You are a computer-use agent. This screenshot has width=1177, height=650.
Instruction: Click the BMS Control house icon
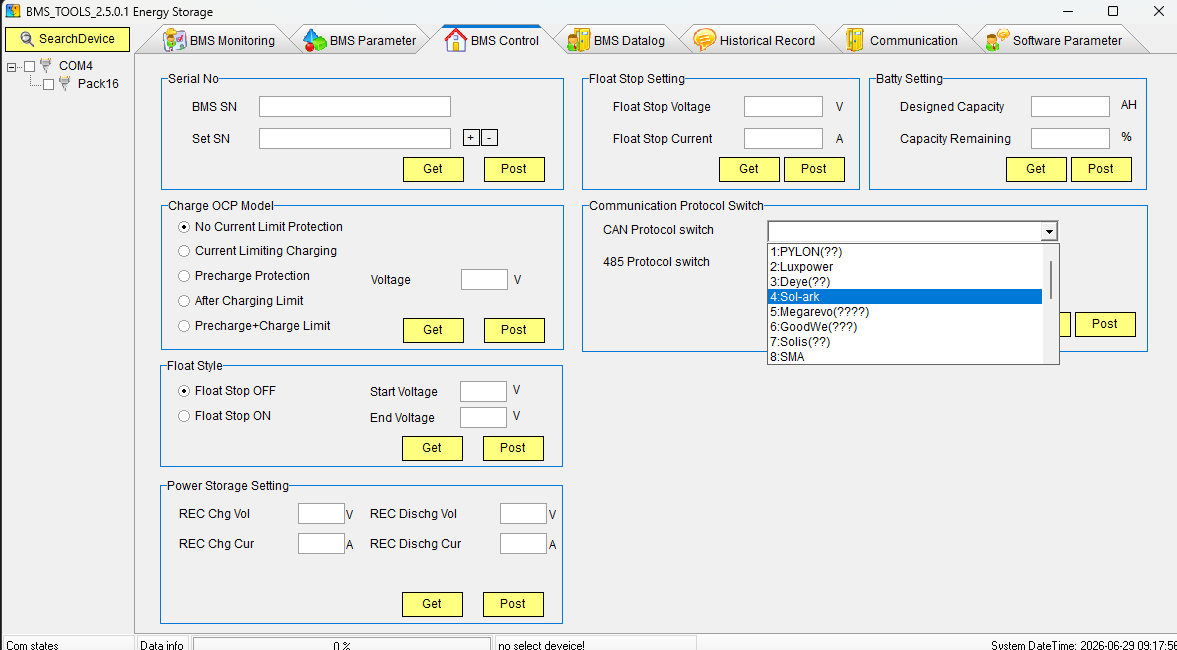click(x=456, y=40)
